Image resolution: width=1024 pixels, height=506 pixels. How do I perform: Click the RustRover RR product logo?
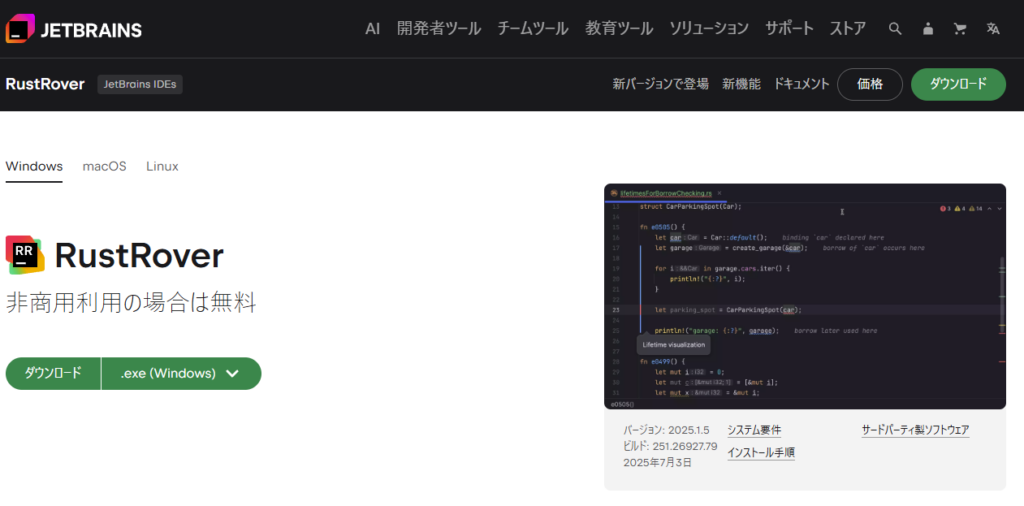click(25, 255)
